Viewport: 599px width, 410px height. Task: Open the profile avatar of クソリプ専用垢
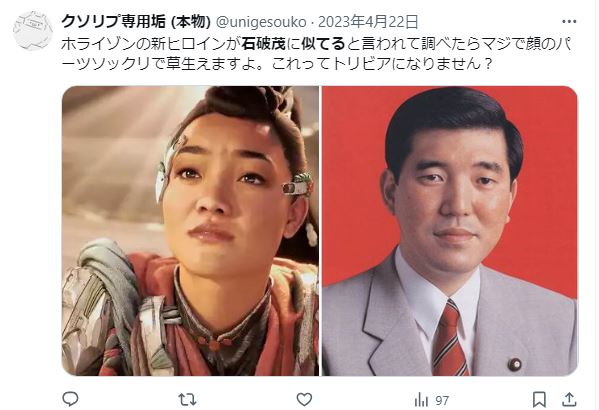pyautogui.click(x=32, y=31)
